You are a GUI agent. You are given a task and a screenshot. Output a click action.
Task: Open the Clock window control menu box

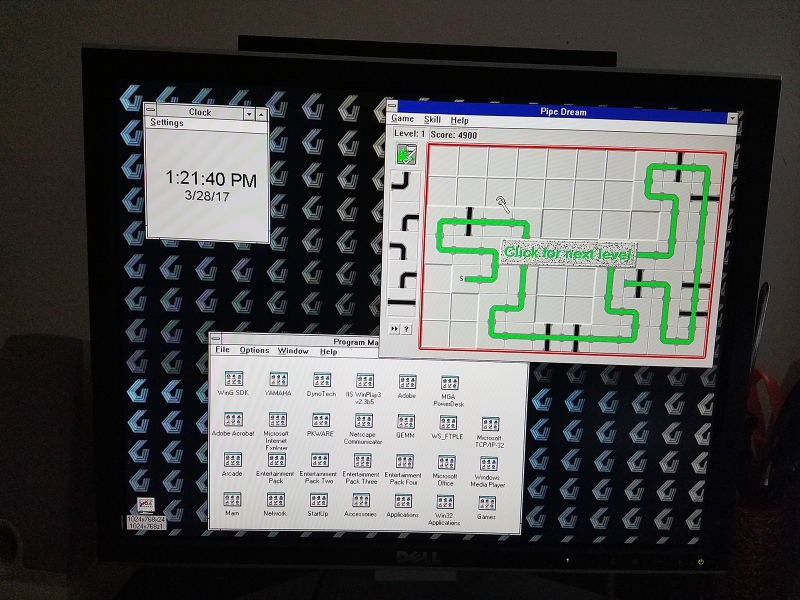[x=150, y=109]
